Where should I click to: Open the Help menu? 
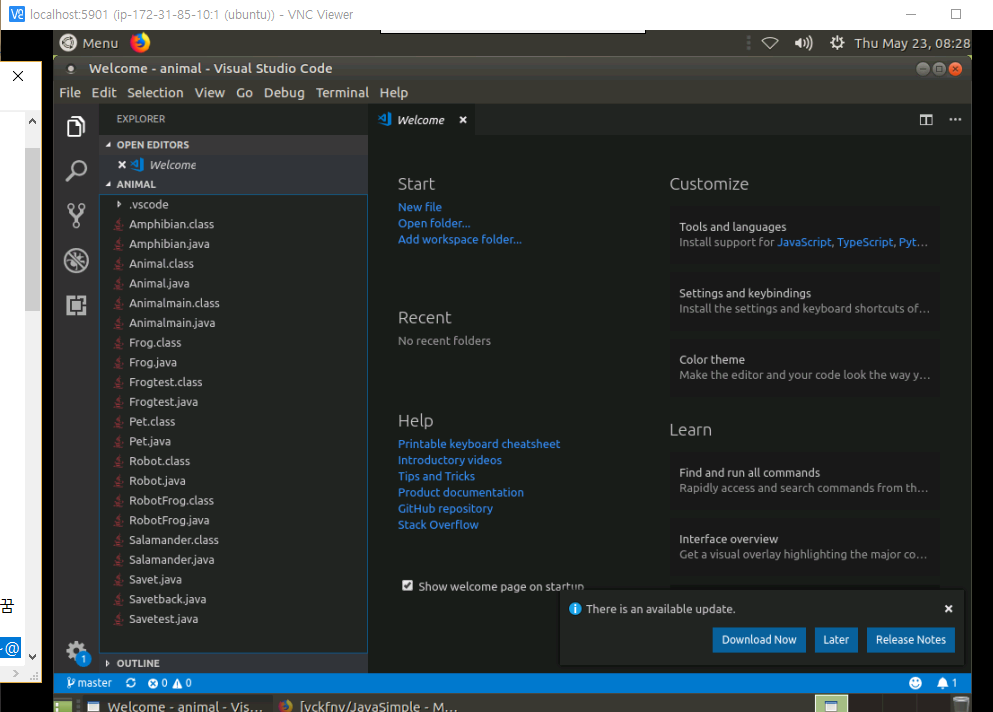tap(393, 92)
